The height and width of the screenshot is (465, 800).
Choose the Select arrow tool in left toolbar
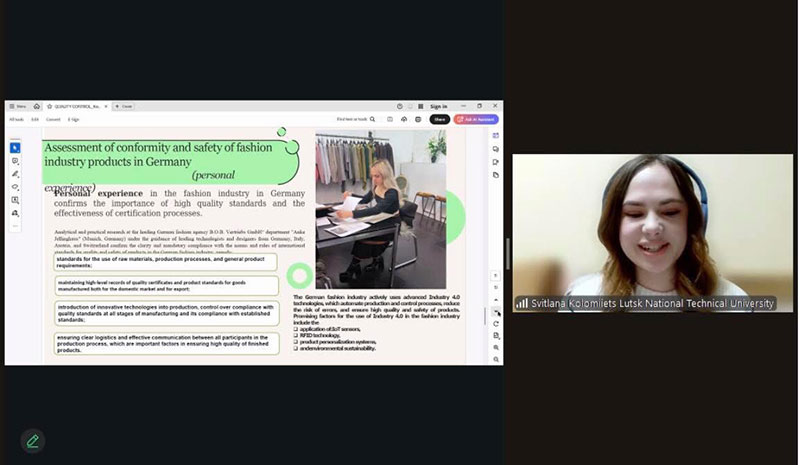(x=15, y=148)
